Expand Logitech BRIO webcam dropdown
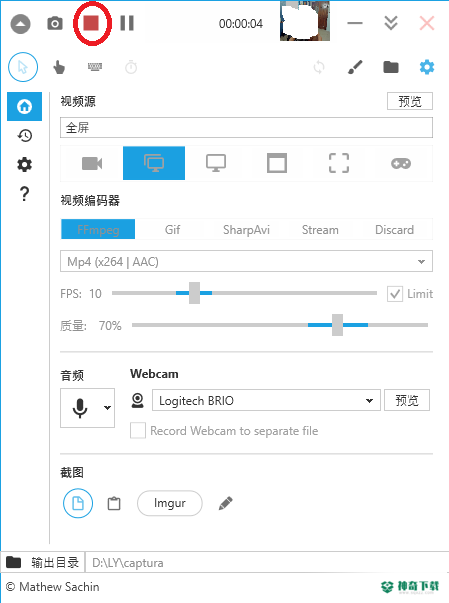The width and height of the screenshot is (449, 603). (266, 400)
